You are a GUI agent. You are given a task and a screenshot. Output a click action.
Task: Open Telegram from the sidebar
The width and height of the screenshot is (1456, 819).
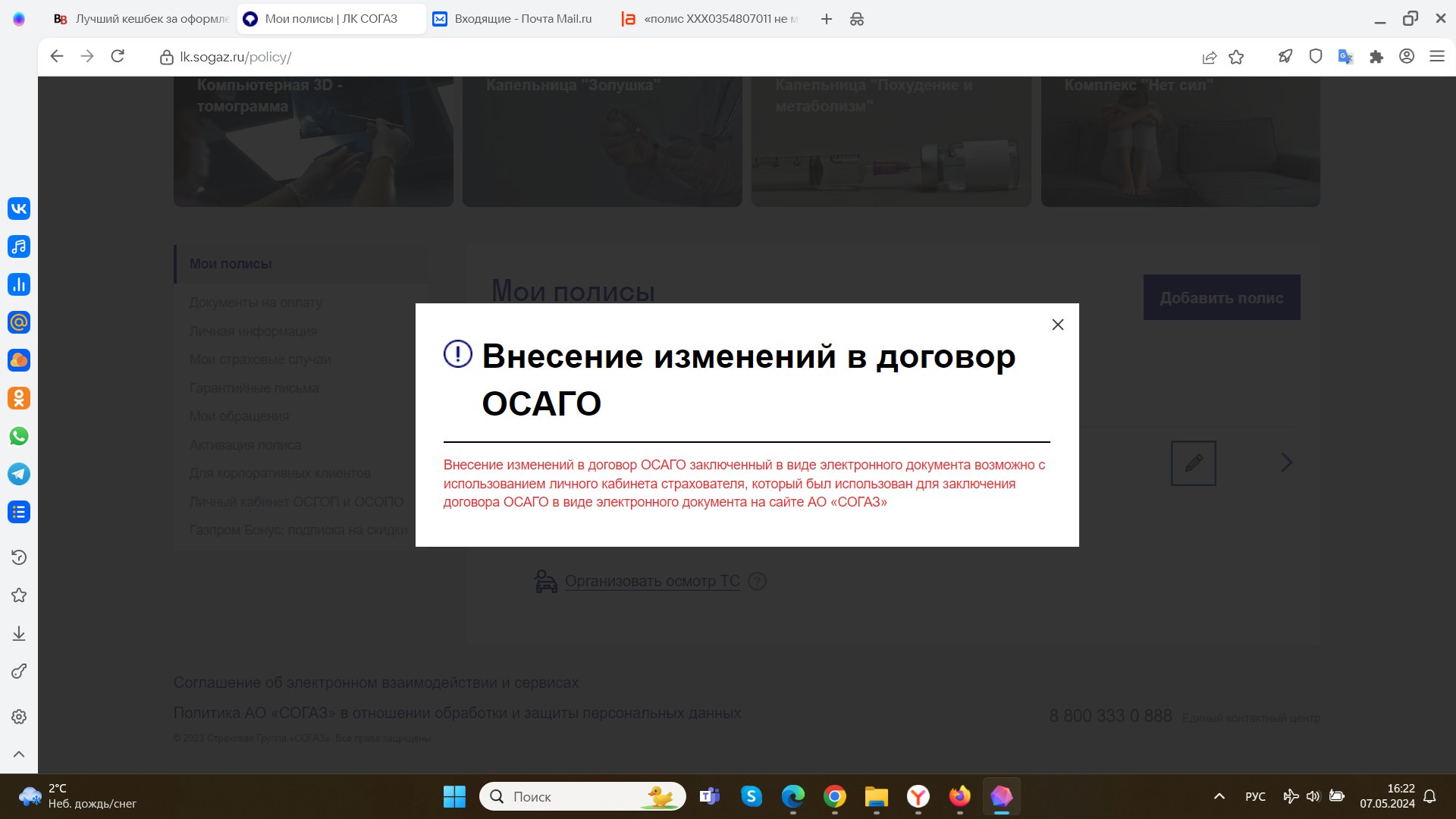[x=19, y=474]
